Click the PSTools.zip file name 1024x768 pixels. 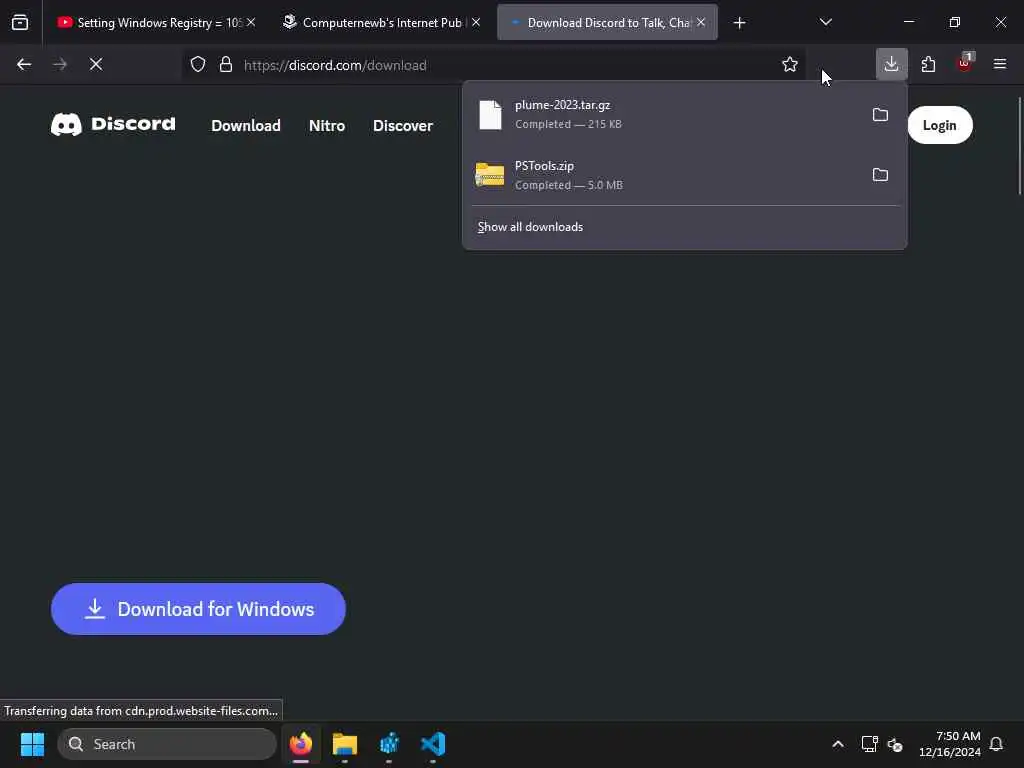[544, 166]
